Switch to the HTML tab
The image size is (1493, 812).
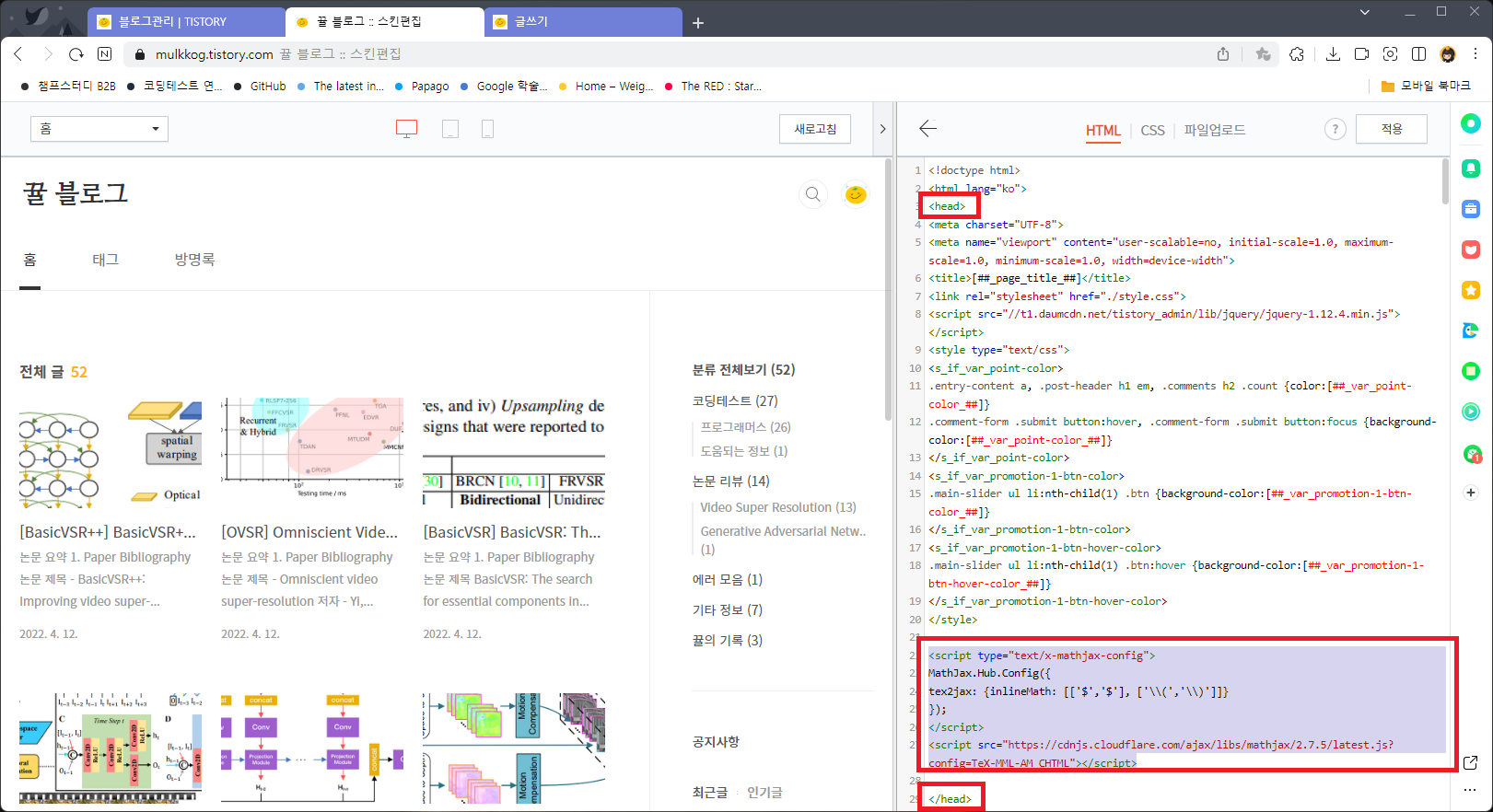(1103, 130)
